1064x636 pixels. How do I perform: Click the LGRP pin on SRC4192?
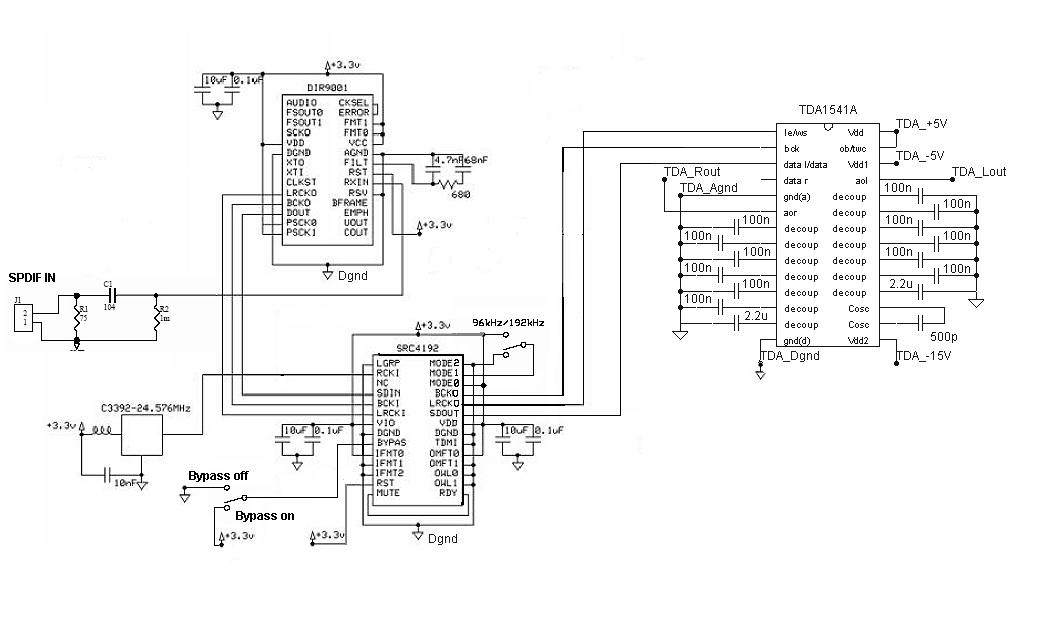[388, 363]
